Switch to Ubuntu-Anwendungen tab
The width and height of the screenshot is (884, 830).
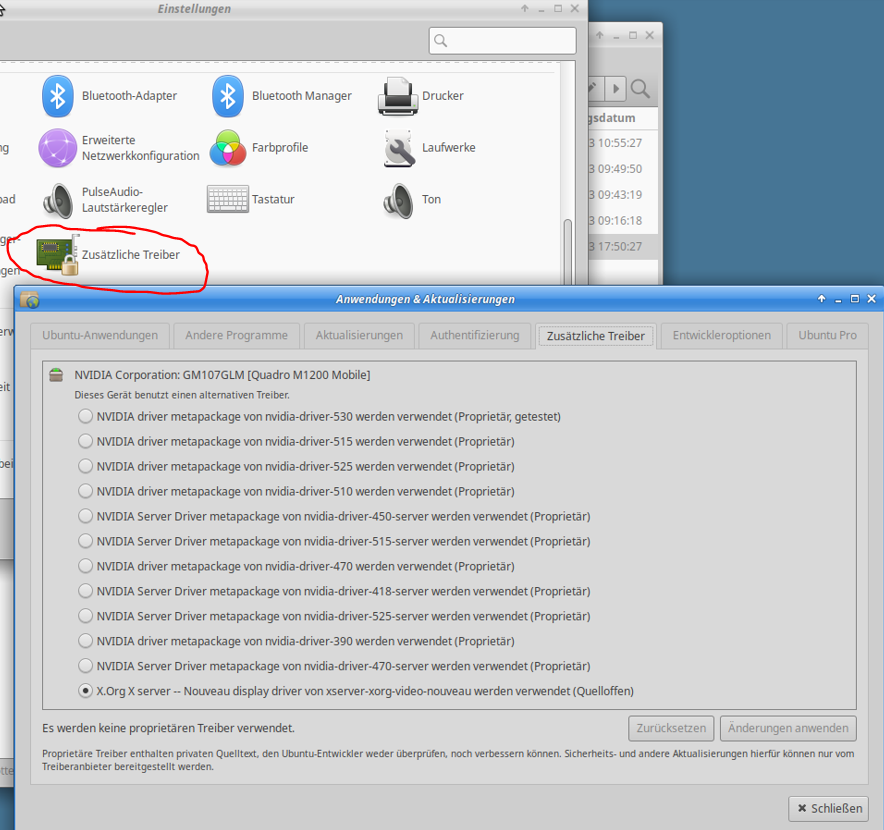[x=100, y=335]
